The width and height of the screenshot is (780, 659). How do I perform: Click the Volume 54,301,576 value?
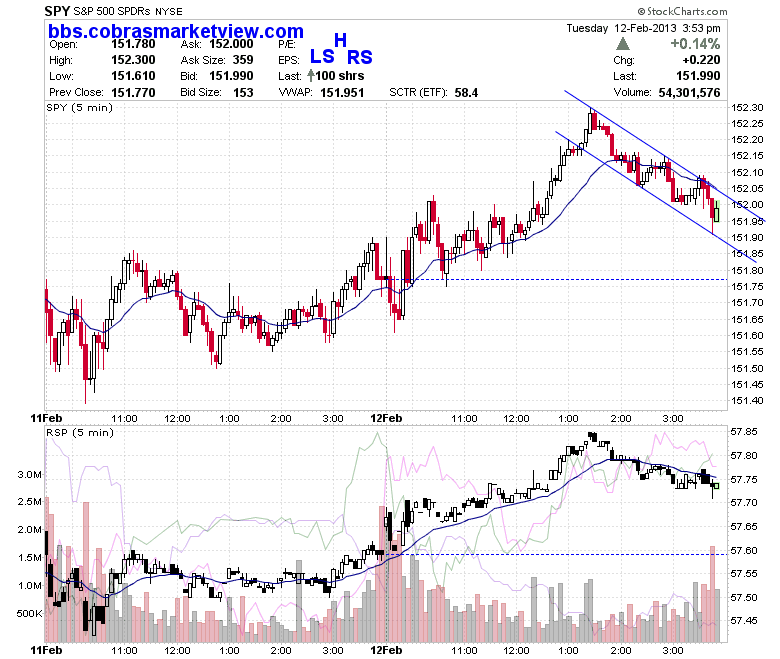pos(689,93)
